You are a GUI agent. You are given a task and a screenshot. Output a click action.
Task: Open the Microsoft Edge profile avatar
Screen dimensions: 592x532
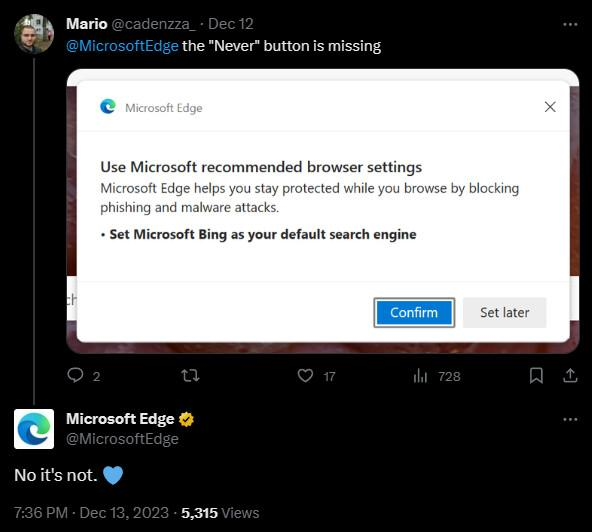click(x=34, y=429)
